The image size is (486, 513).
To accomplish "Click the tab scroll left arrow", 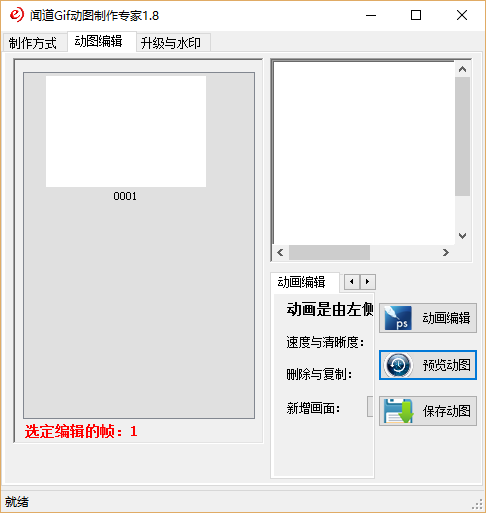I will tap(352, 282).
